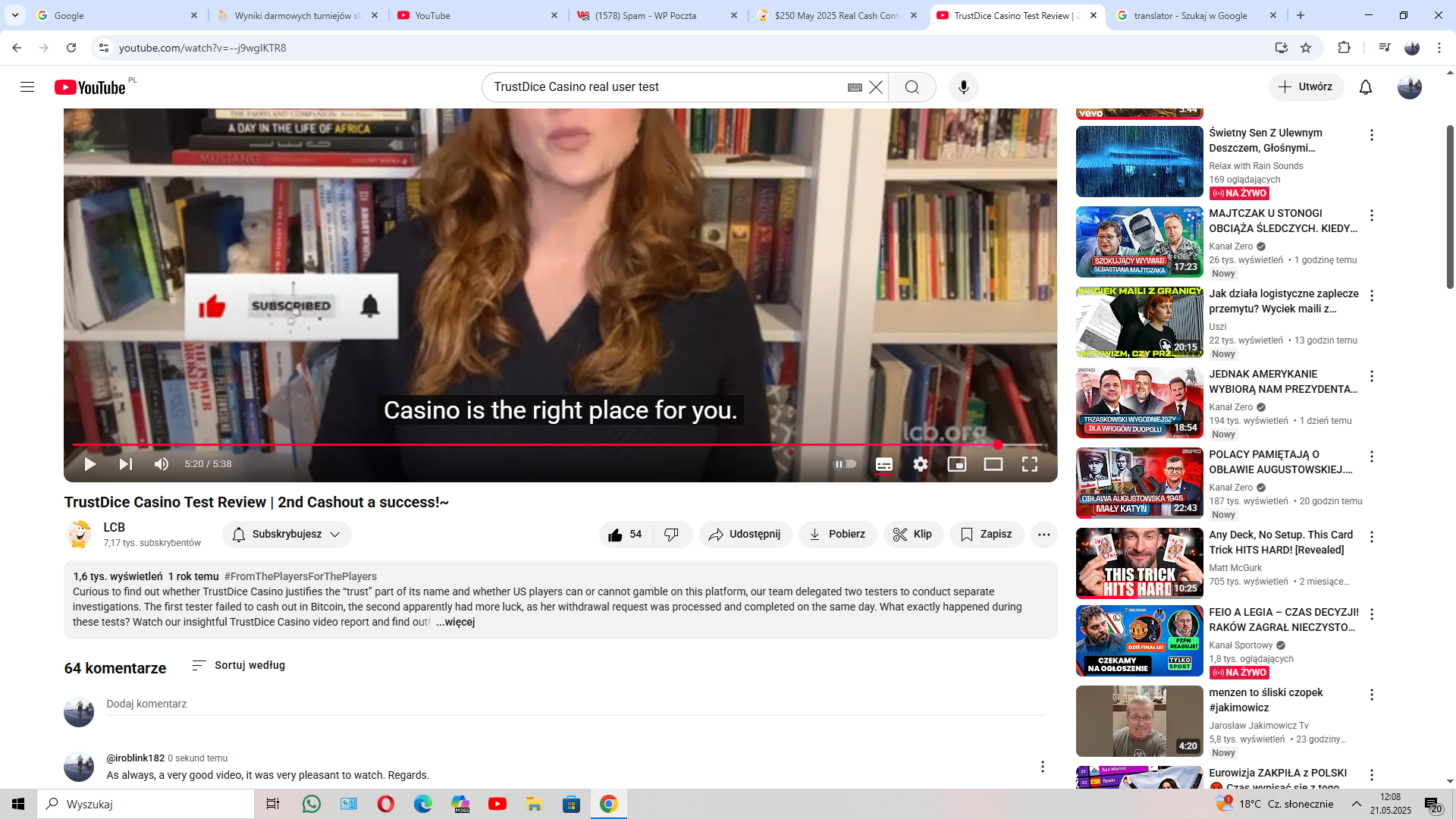Skip to the next video

tap(126, 464)
